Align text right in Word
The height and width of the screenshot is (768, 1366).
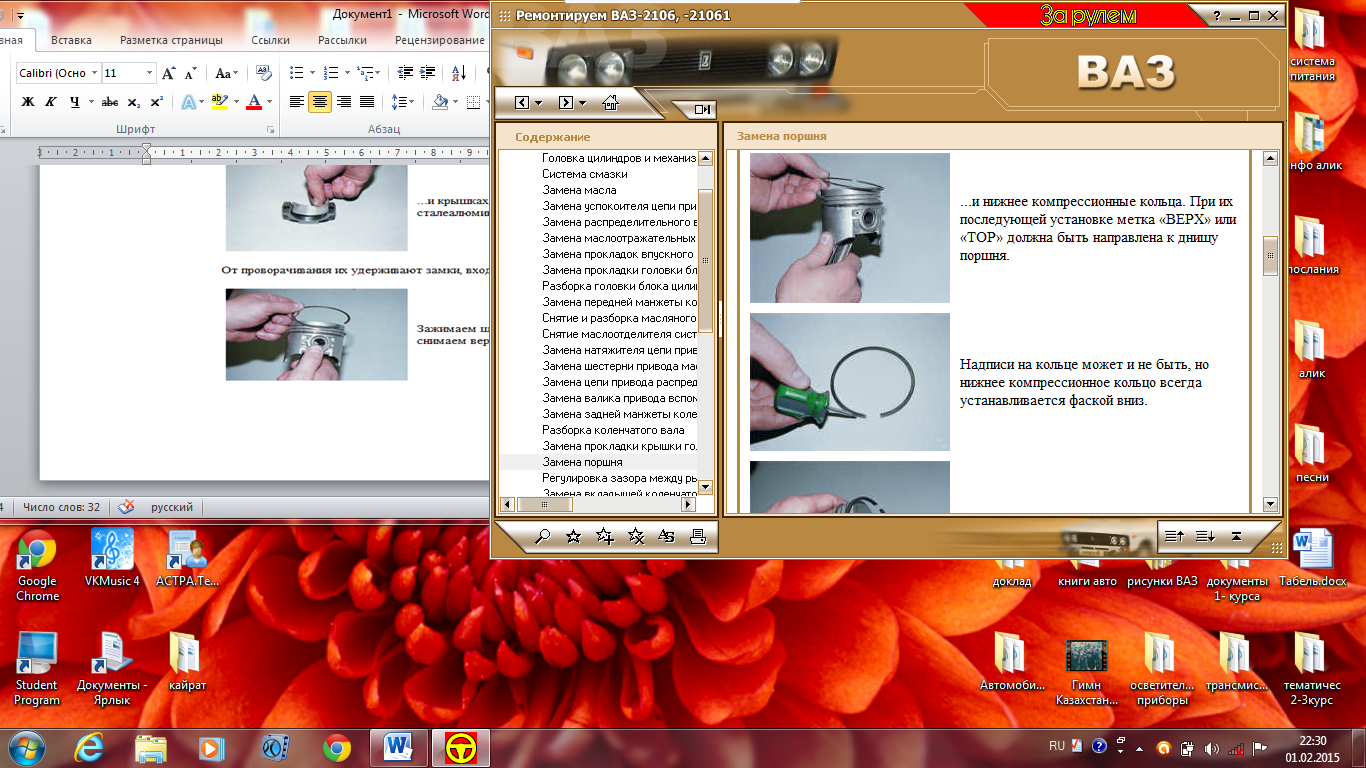point(344,102)
